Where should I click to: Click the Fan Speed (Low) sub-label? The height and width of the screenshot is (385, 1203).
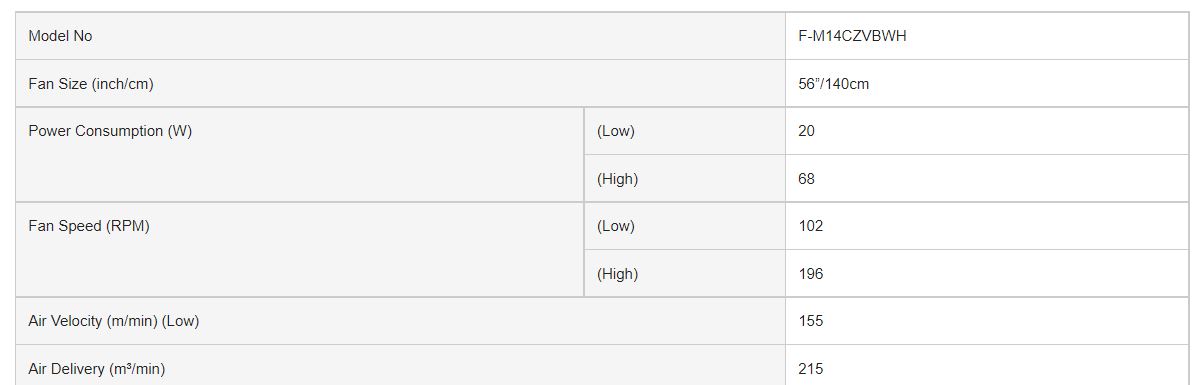615,226
